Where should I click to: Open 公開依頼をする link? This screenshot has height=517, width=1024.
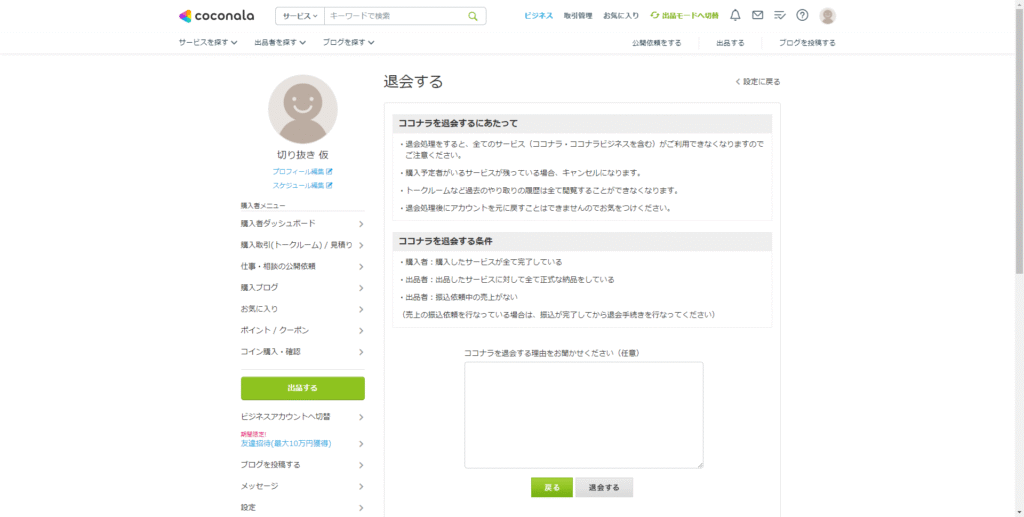coord(656,42)
